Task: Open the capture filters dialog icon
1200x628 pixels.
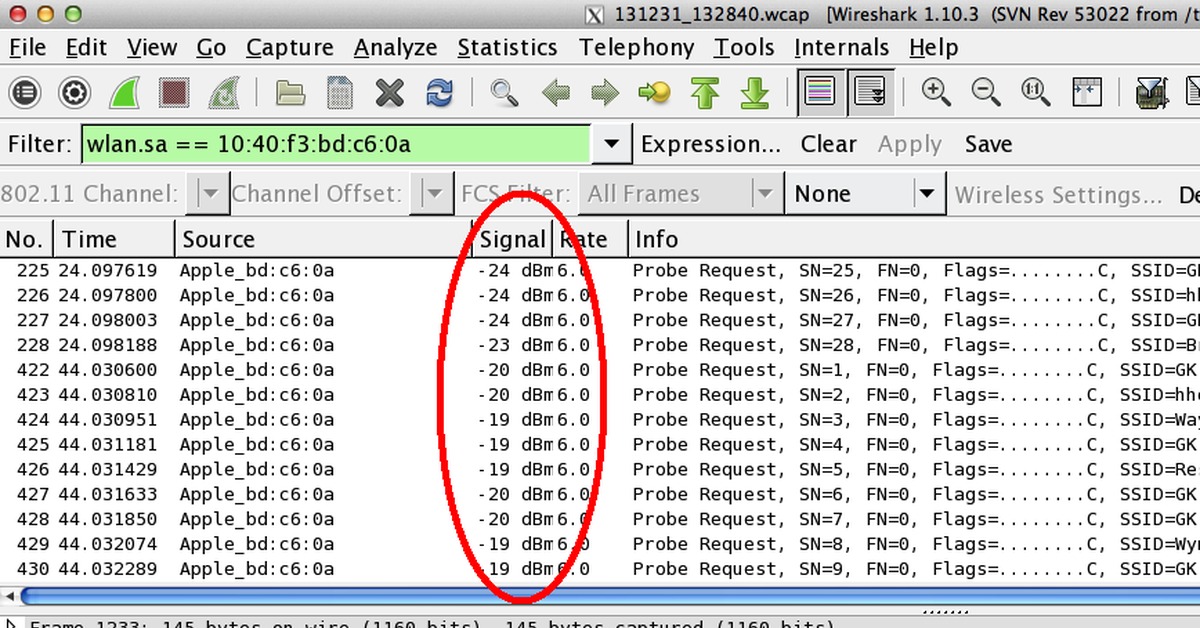Action: pyautogui.click(x=1152, y=93)
